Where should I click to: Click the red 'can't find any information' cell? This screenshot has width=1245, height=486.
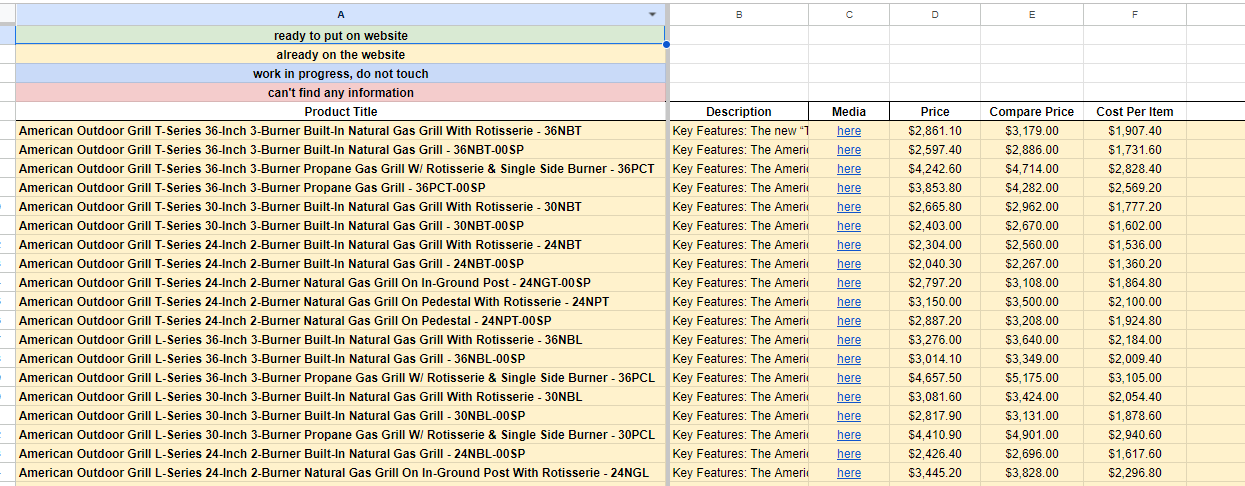pyautogui.click(x=341, y=93)
